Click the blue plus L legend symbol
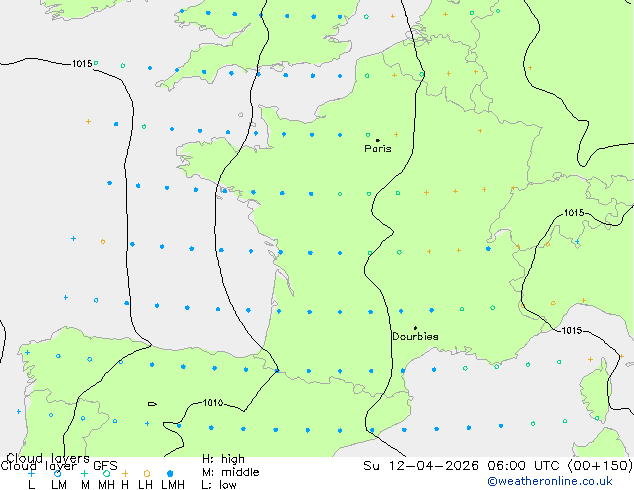Viewport: 634px width, 490px height. point(31,473)
